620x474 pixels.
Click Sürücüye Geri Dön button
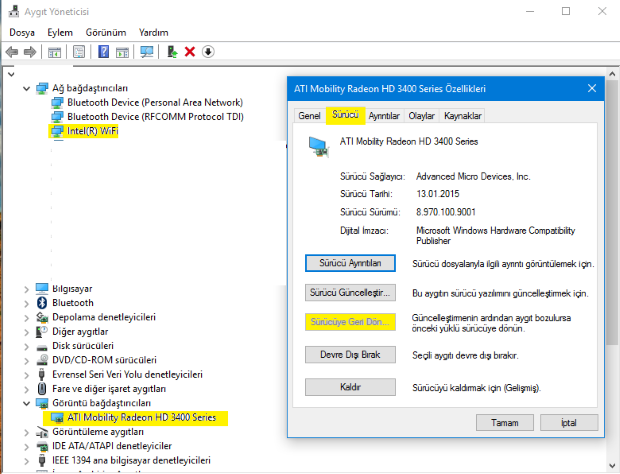(350, 322)
